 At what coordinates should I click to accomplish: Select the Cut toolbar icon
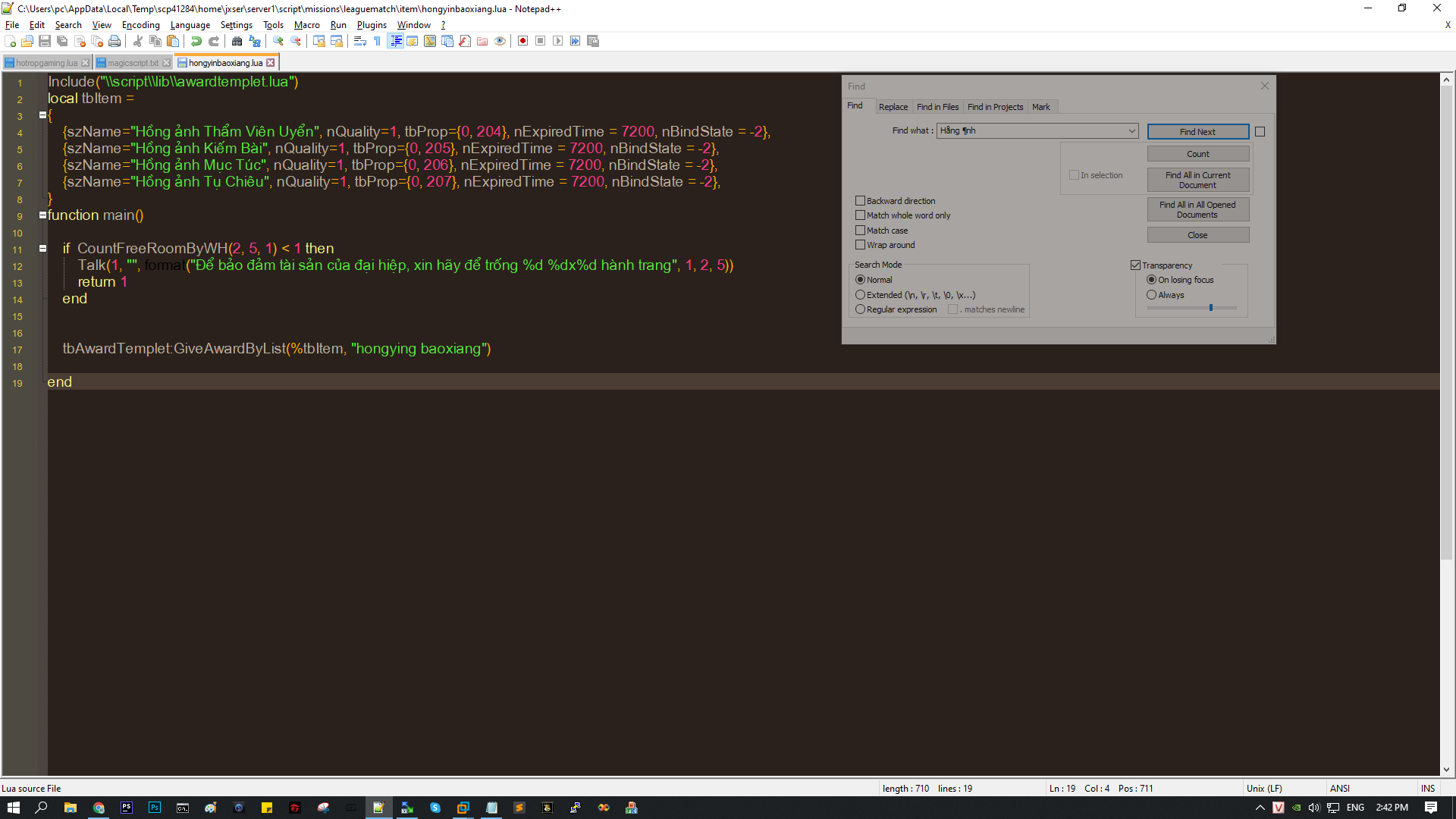[137, 42]
